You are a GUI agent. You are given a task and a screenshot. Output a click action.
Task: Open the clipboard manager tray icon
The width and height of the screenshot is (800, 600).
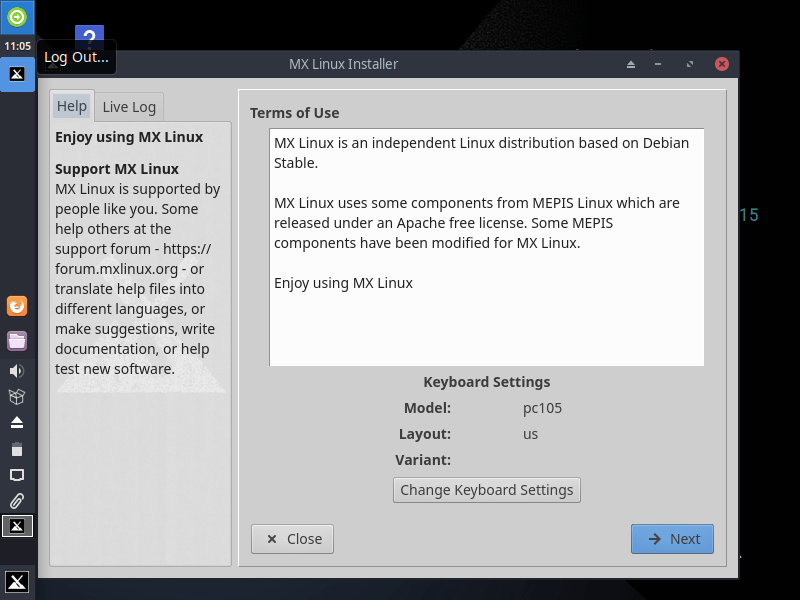[17, 449]
